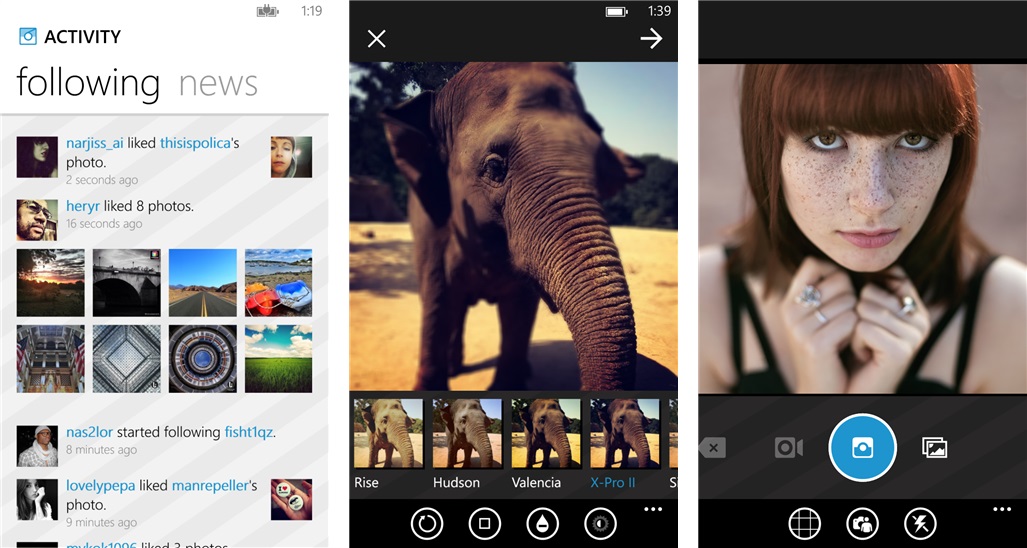The width and height of the screenshot is (1027, 548).
Task: Open thisispolica's liked photo thumbnail
Action: tap(291, 157)
